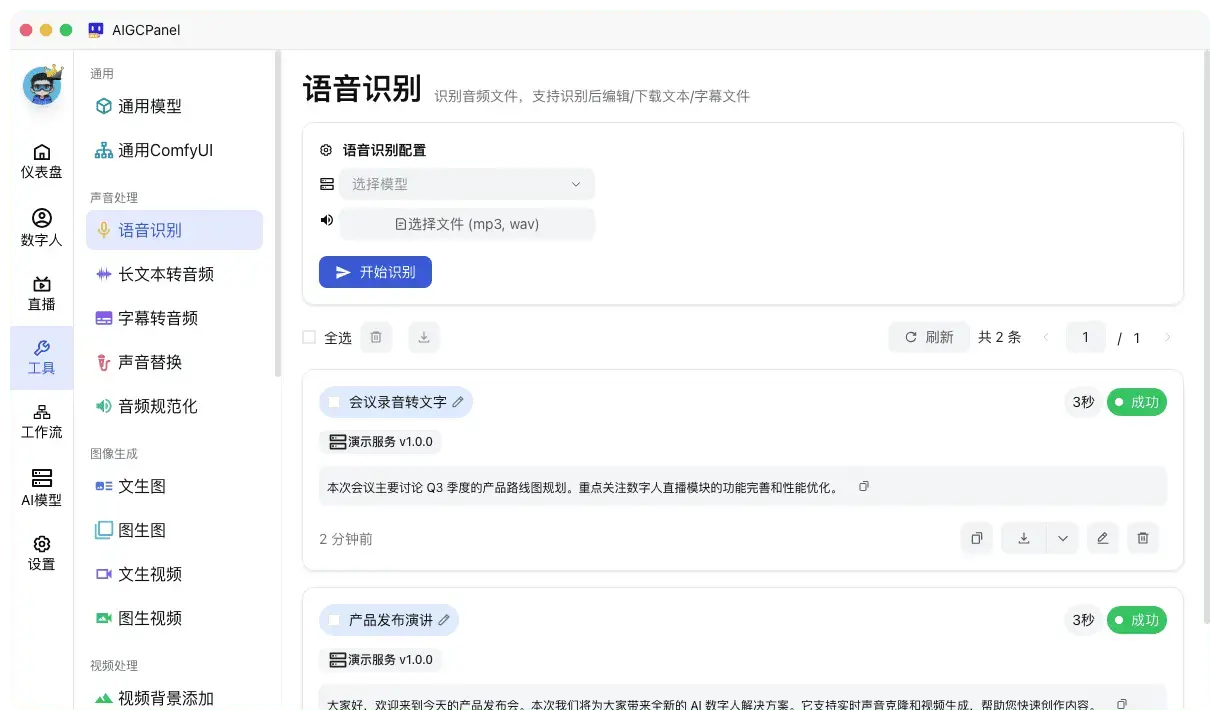The height and width of the screenshot is (720, 1220).
Task: Click the 刷新 refresh button
Action: [x=929, y=337]
